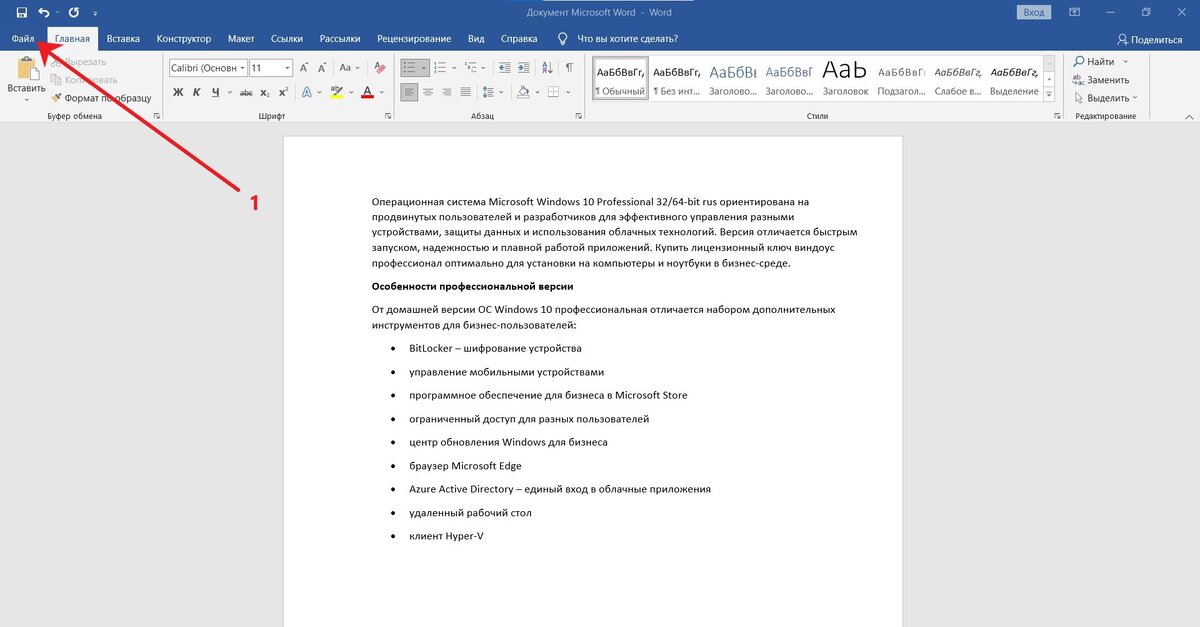Toggle superscript x² formatting
Viewport: 1200px width, 627px height.
click(284, 92)
